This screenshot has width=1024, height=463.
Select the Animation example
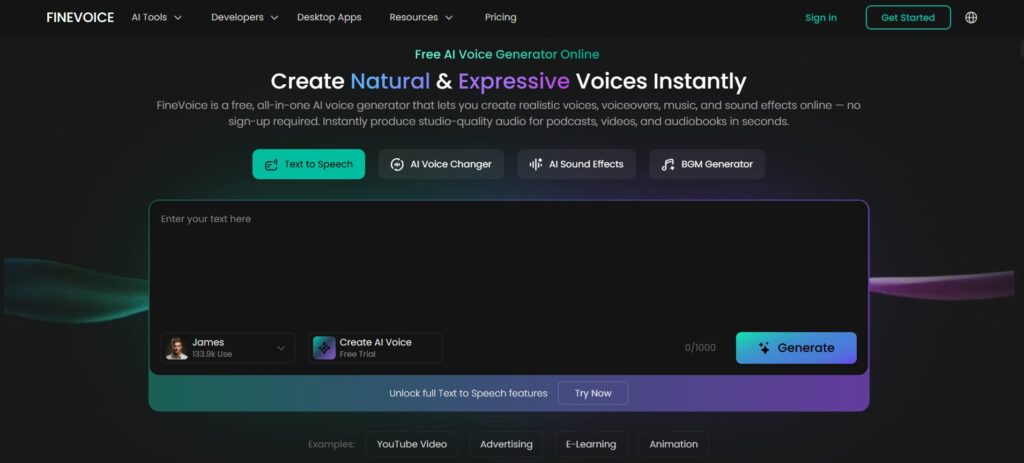click(673, 444)
